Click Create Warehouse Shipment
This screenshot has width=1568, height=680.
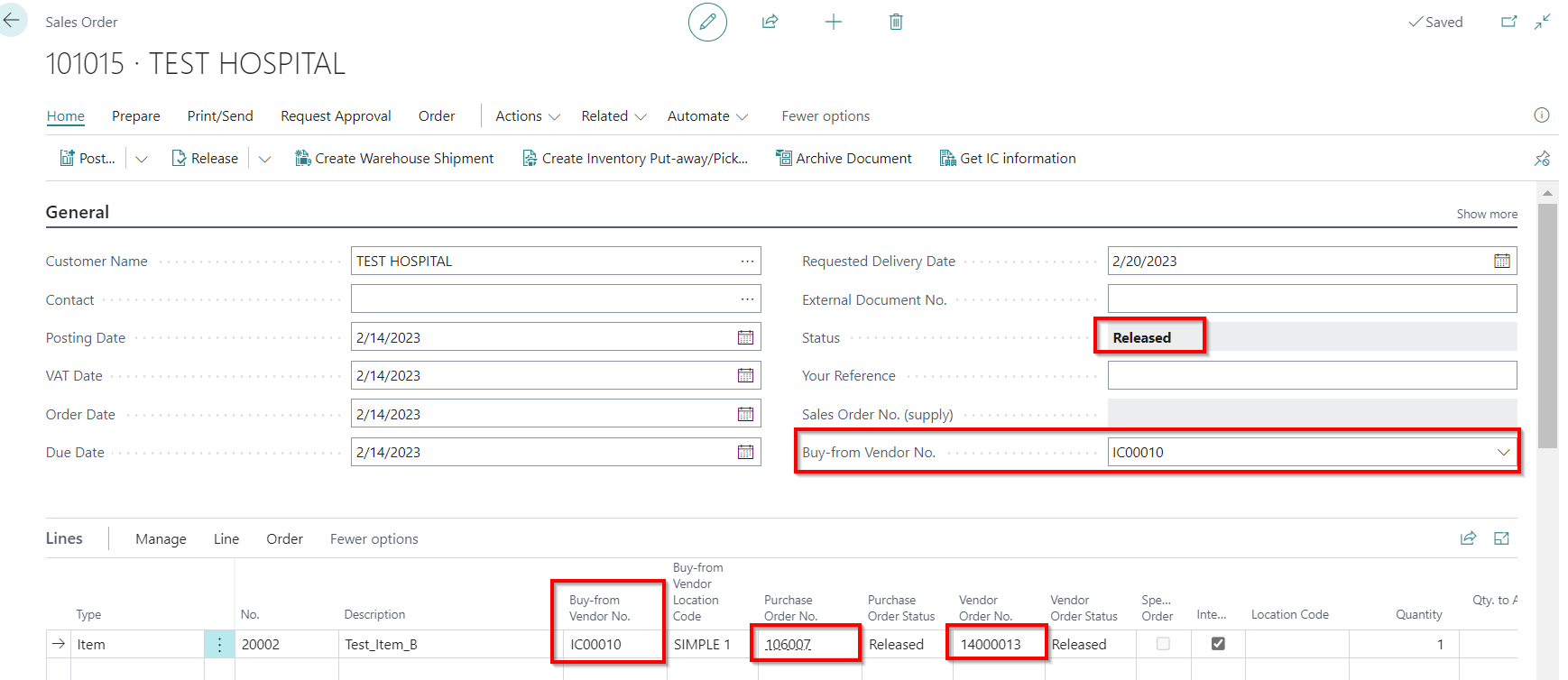click(394, 159)
